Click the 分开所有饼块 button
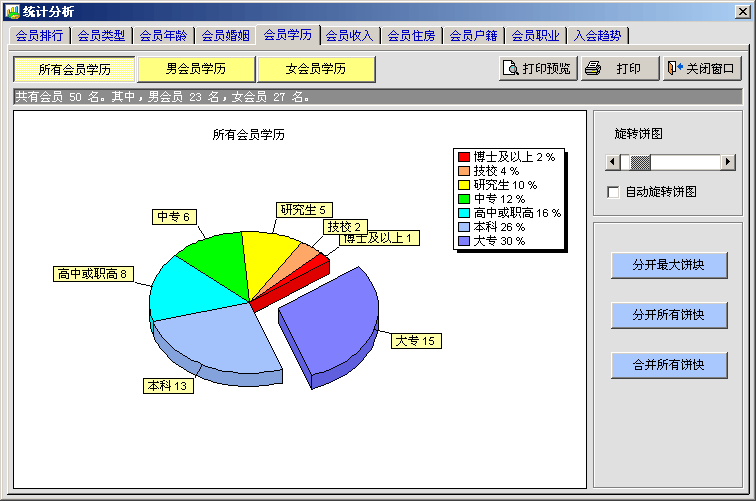This screenshot has width=756, height=501. pyautogui.click(x=669, y=315)
